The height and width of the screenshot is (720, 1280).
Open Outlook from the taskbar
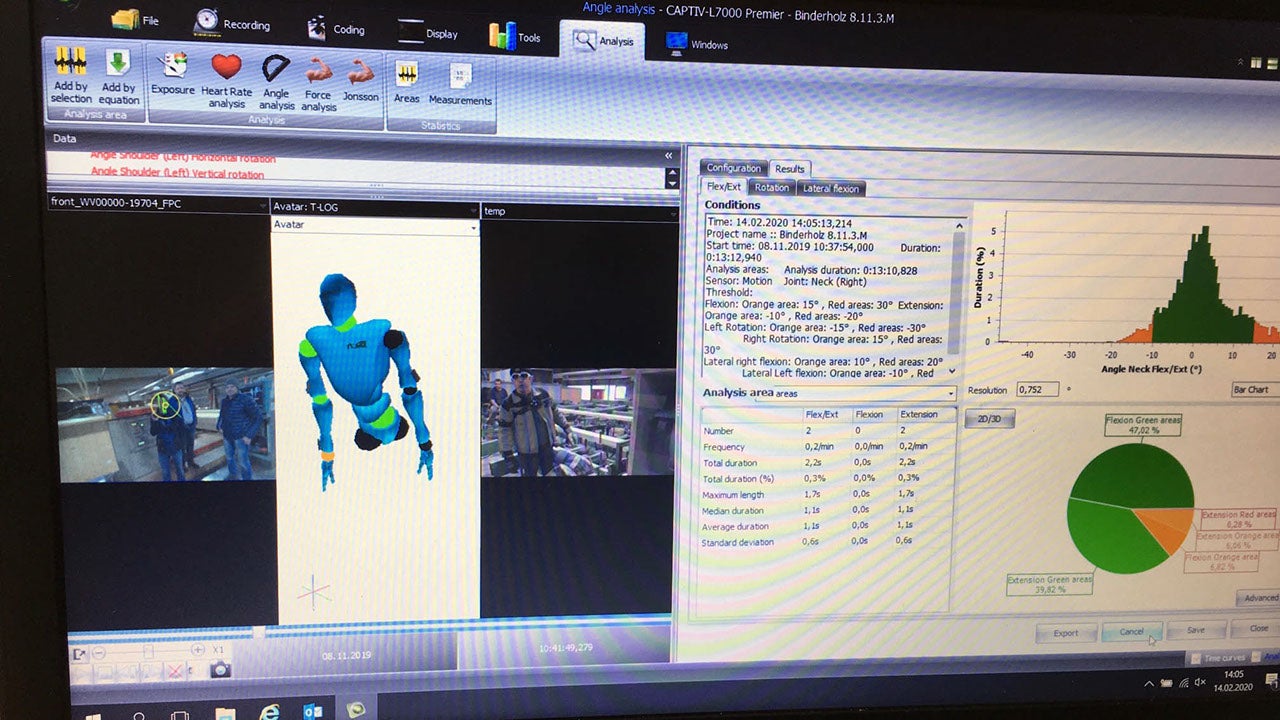312,711
